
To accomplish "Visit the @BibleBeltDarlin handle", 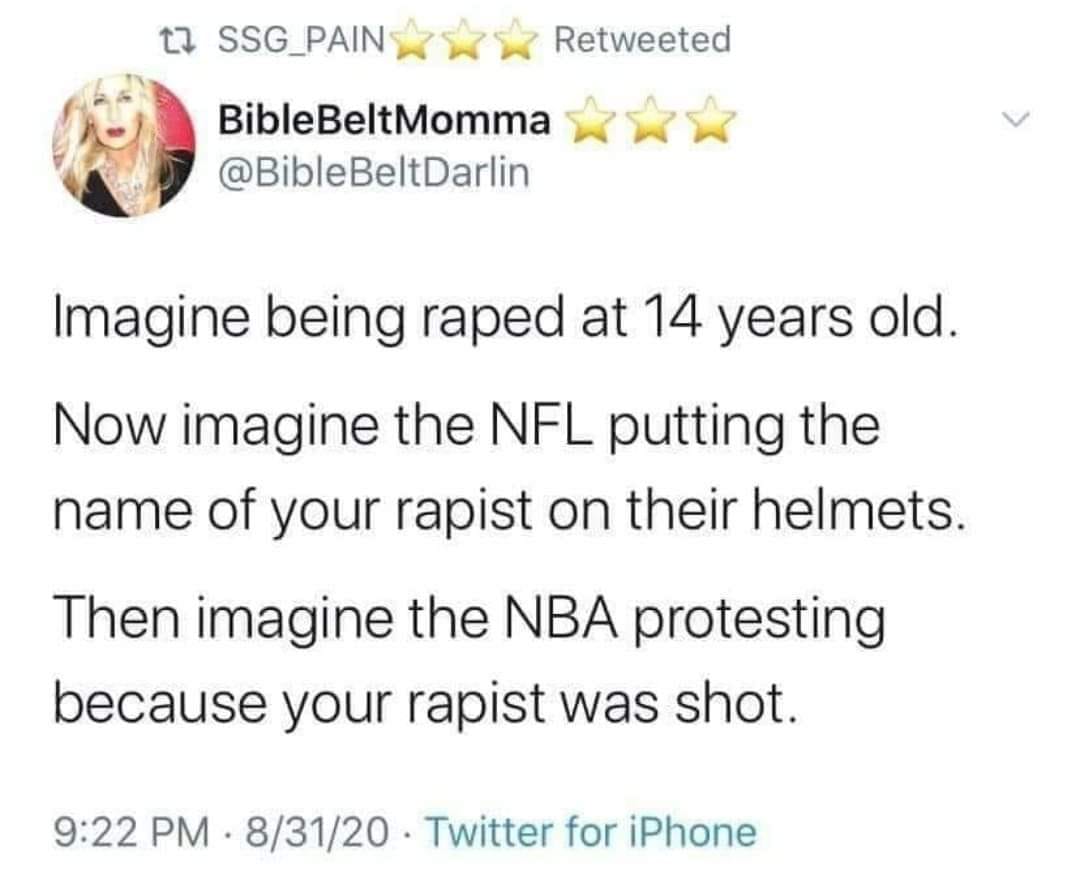I will 372,173.
